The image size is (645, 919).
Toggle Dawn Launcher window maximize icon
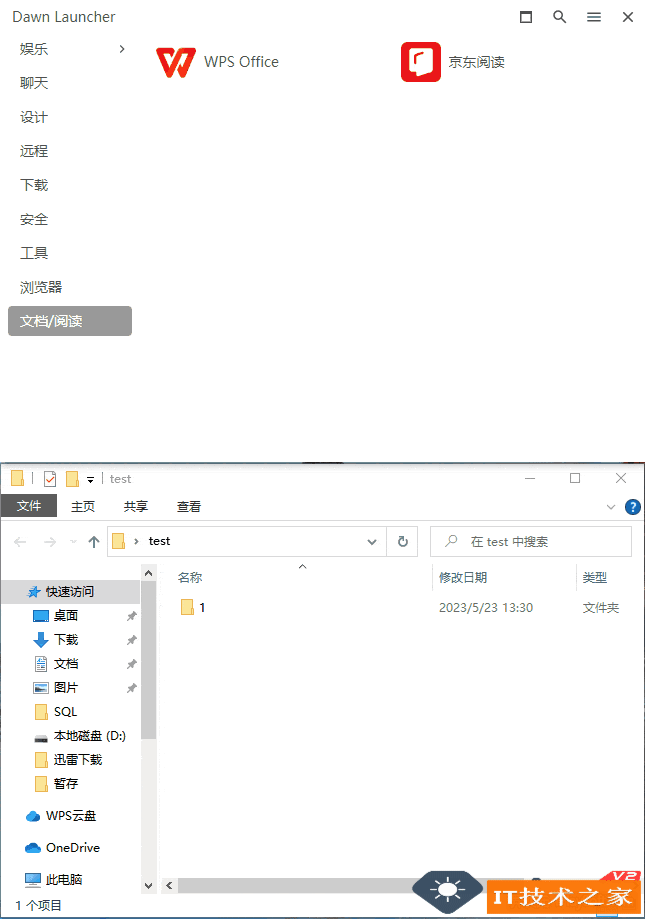(526, 17)
